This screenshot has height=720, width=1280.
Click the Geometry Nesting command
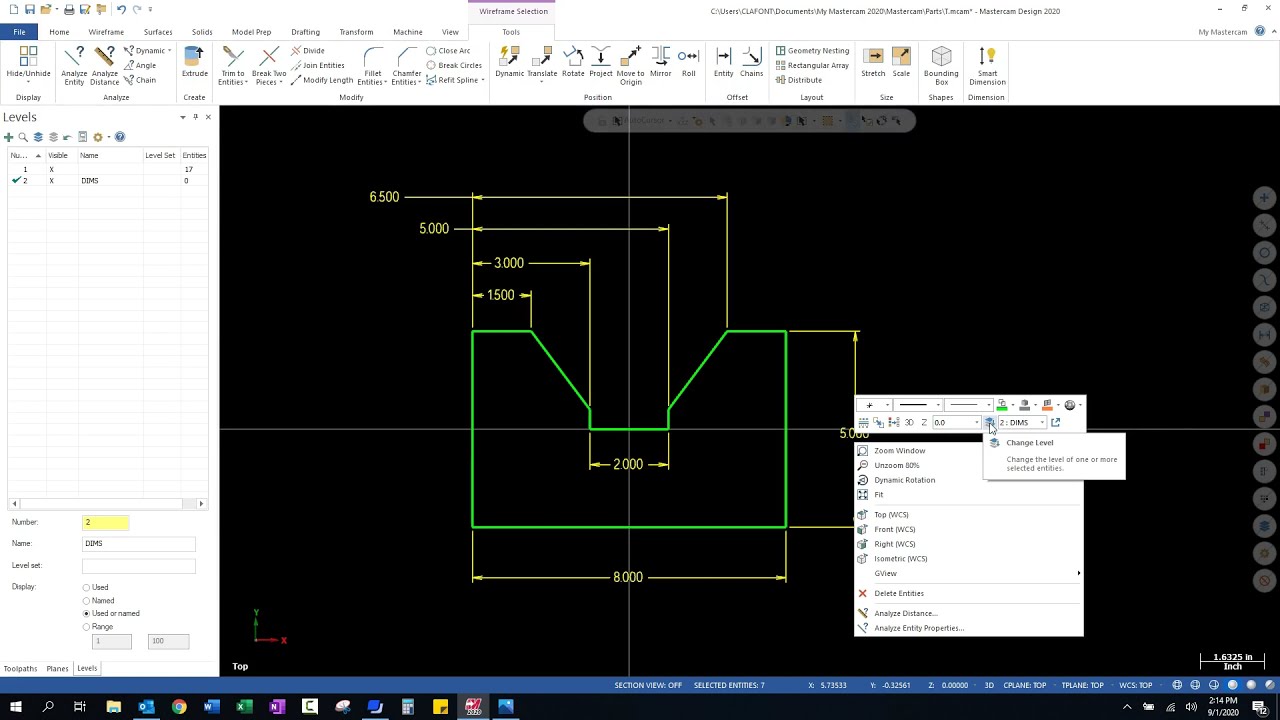812,51
